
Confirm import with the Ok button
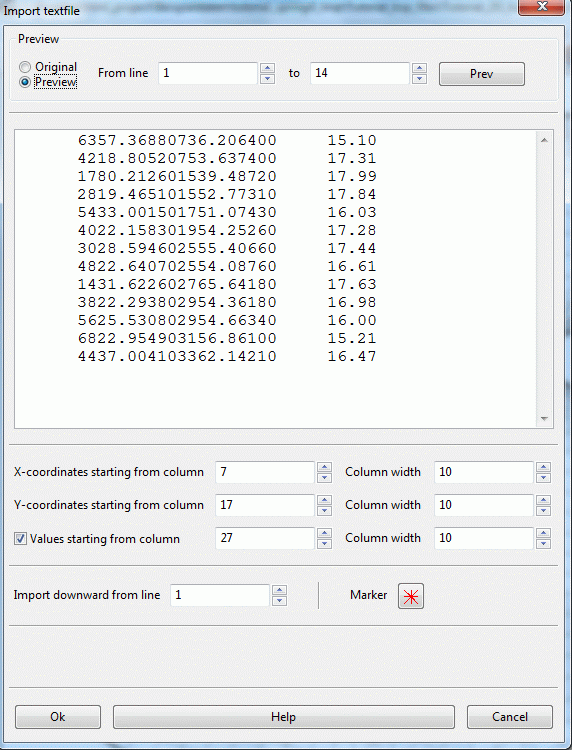tap(58, 717)
